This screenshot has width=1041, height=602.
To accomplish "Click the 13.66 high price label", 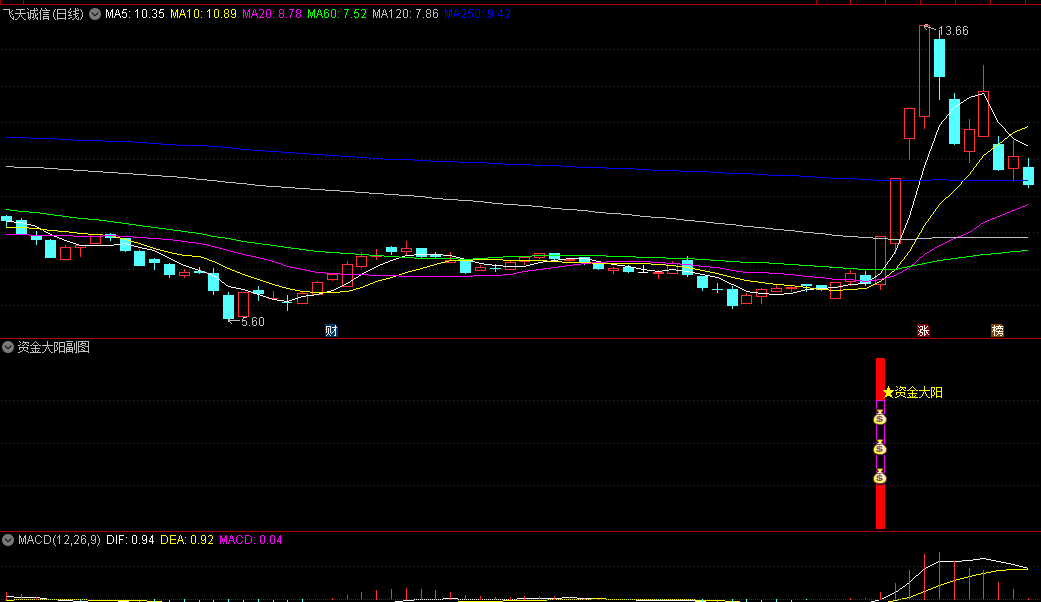I will click(x=953, y=31).
